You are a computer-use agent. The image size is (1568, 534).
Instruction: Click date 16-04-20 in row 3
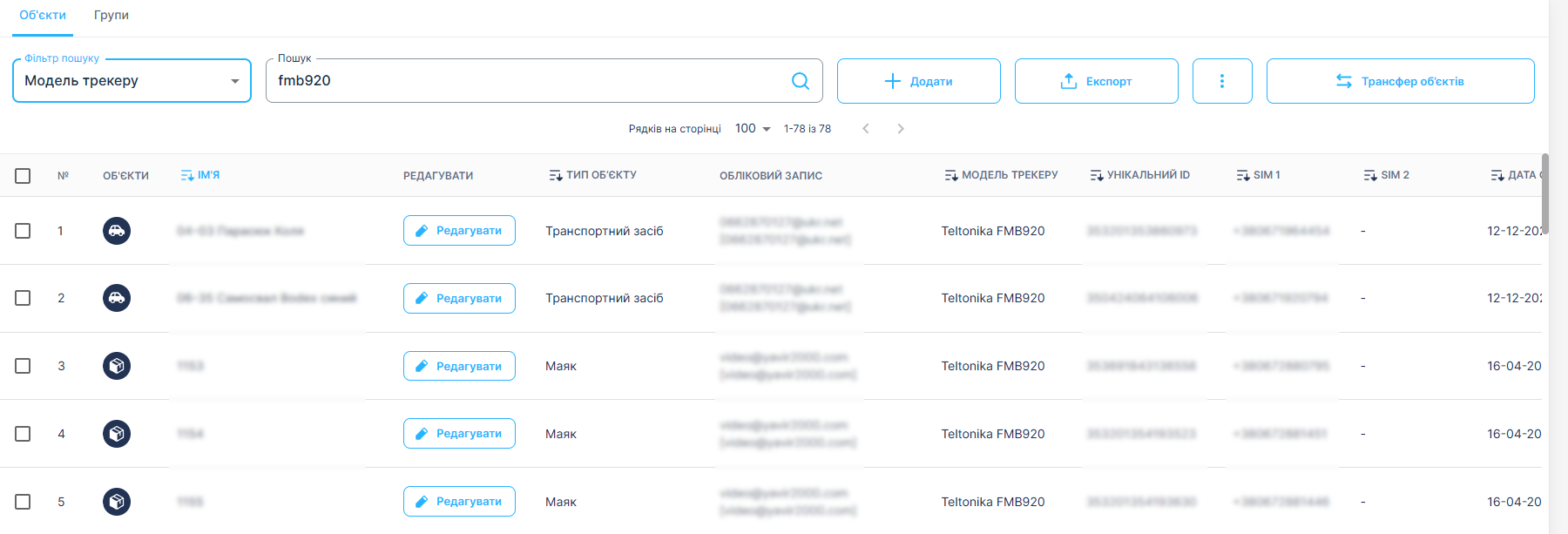(1514, 366)
